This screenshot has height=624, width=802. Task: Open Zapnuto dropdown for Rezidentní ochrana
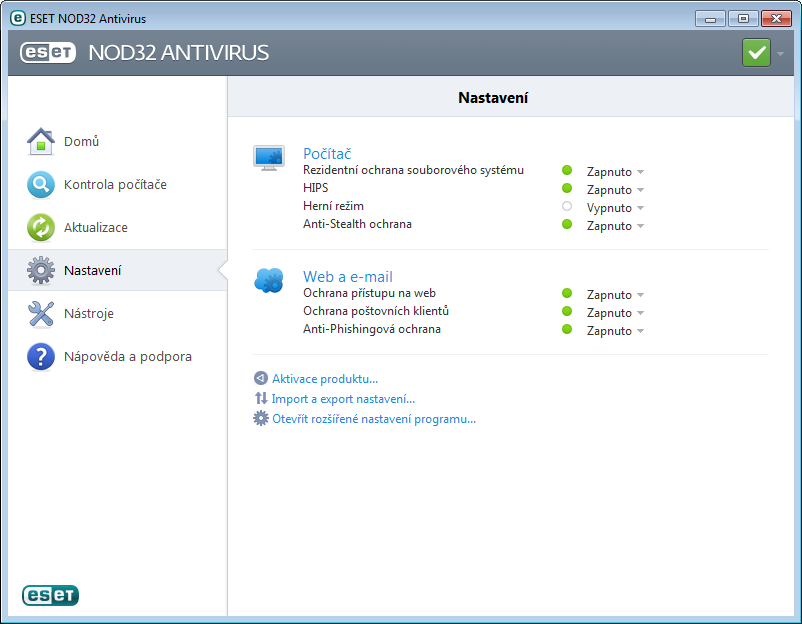pos(615,172)
